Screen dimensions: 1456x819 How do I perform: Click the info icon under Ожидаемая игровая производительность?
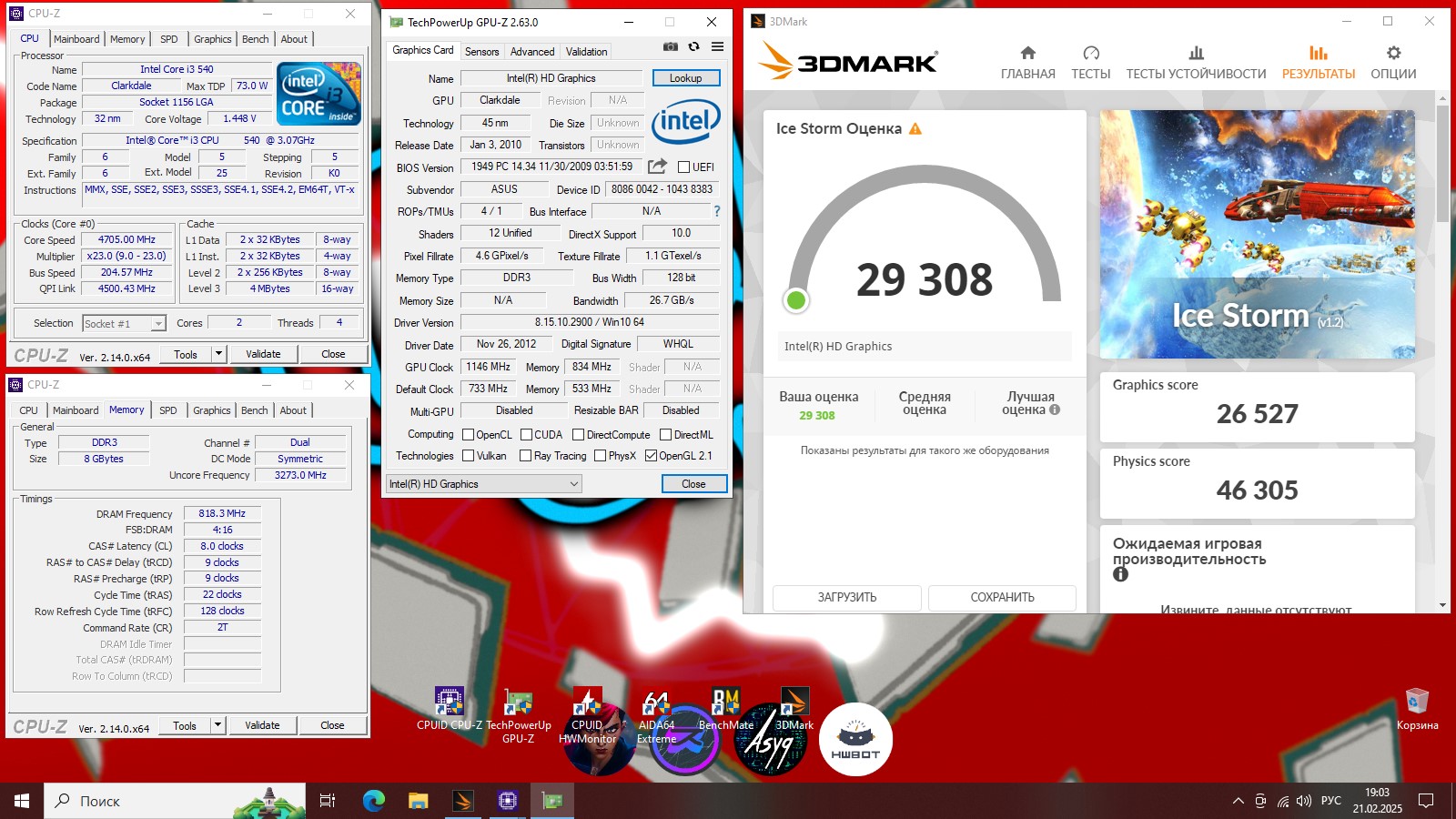coord(1120,574)
